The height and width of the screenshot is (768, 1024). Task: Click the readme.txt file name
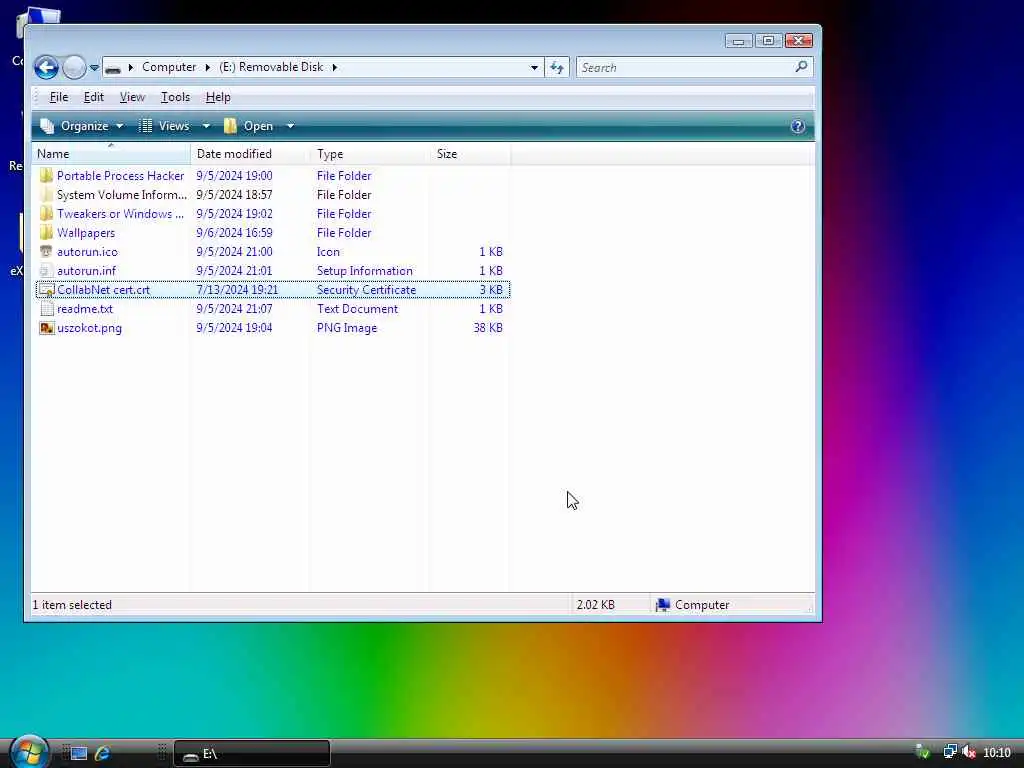tap(85, 309)
